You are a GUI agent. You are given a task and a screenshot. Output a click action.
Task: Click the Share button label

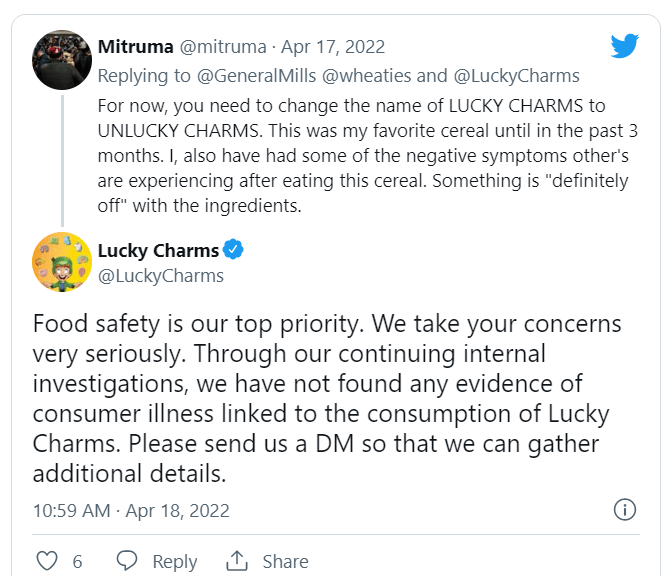(x=285, y=562)
